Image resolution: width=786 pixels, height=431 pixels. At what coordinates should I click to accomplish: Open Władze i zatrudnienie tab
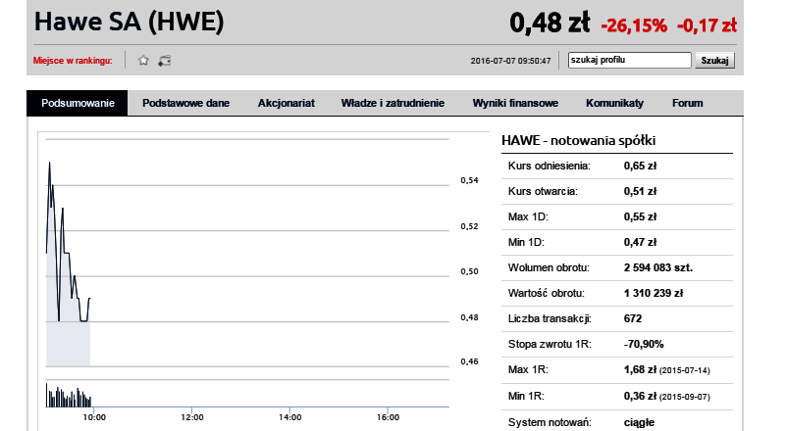[392, 103]
